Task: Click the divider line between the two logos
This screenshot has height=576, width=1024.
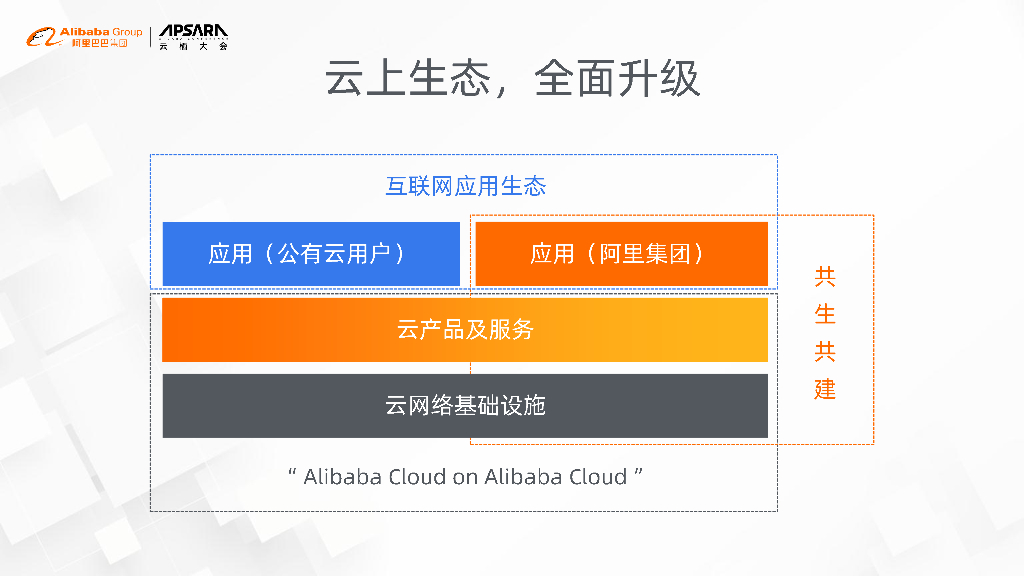Action: 150,38
